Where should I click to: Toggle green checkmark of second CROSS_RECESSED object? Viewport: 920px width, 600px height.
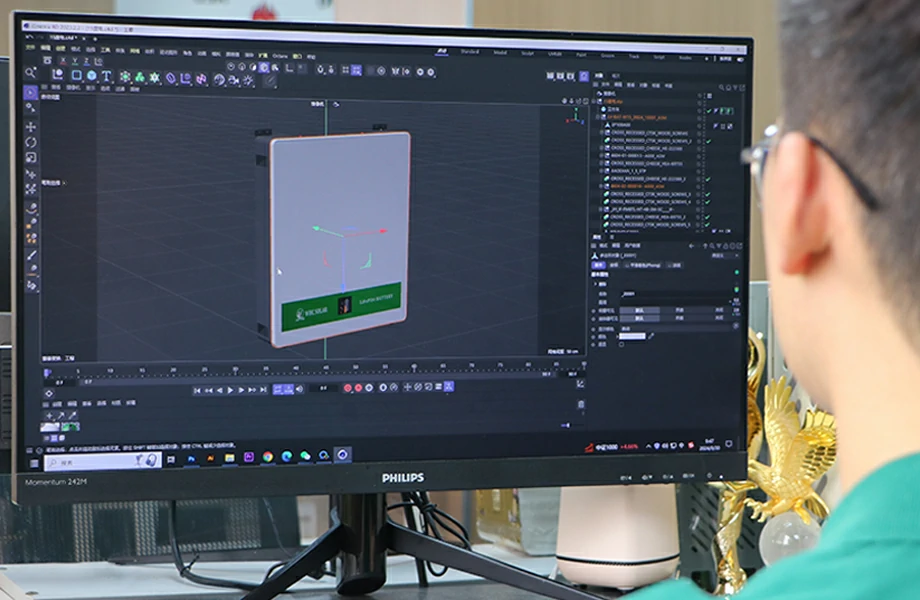coord(708,141)
